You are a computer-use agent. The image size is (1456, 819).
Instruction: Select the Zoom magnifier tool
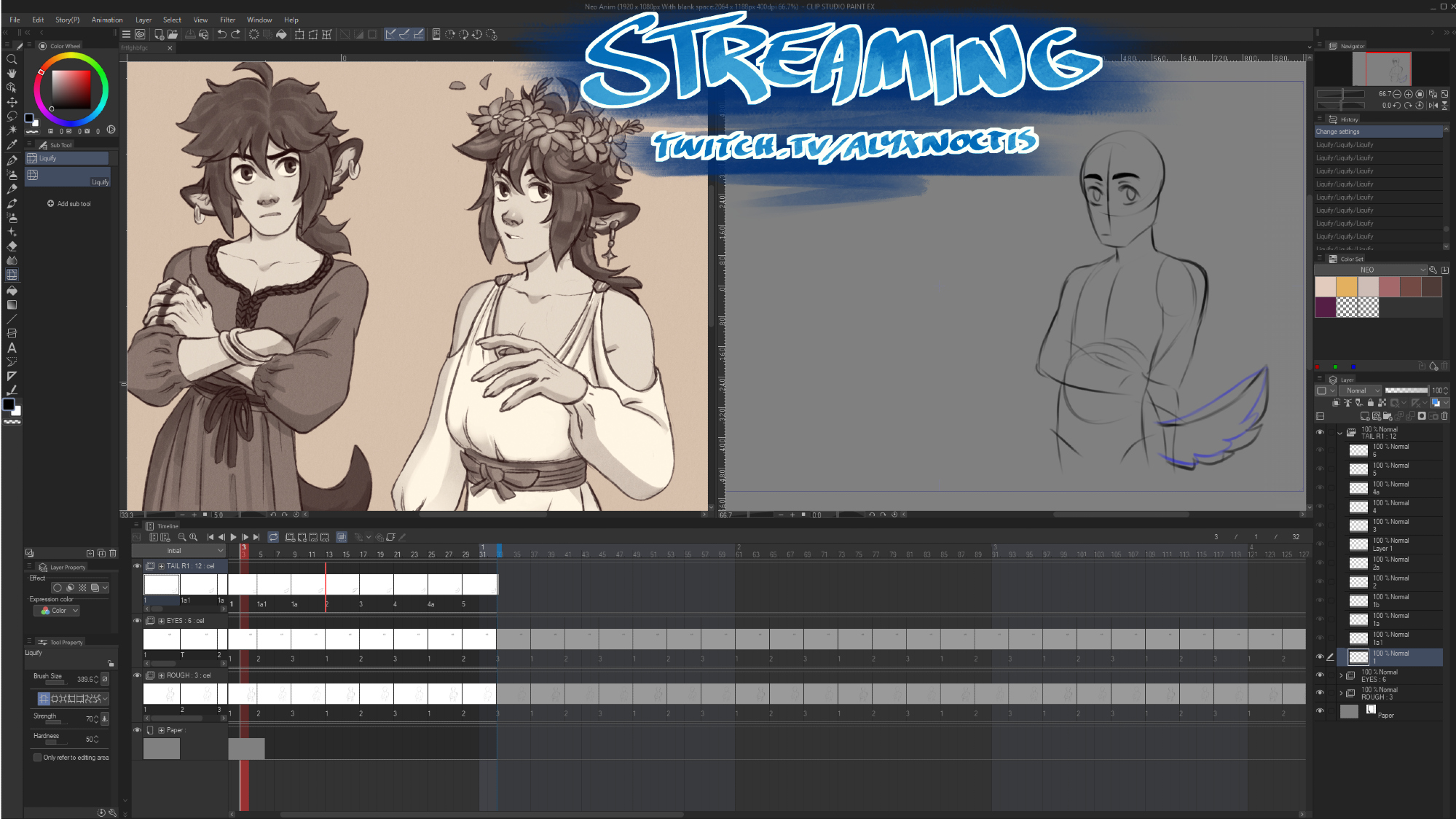coord(12,60)
